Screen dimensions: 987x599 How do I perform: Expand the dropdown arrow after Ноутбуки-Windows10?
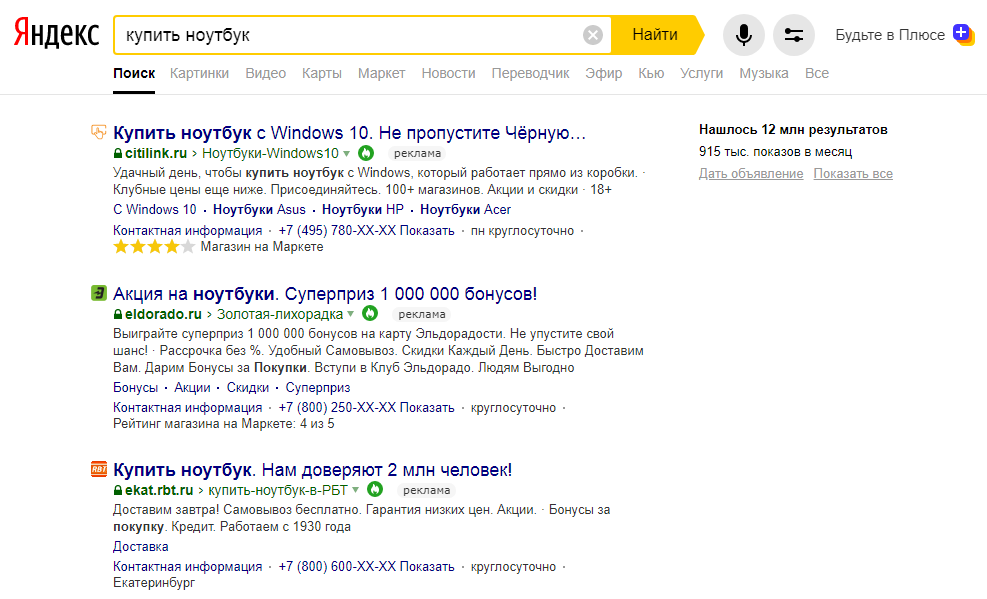(346, 154)
